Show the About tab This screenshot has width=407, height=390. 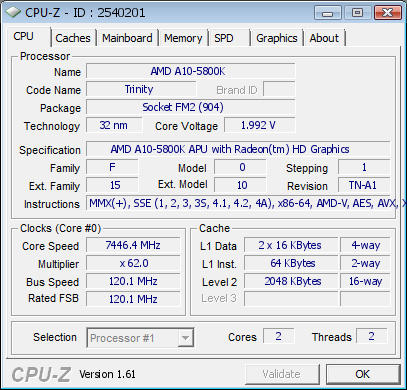pyautogui.click(x=324, y=38)
